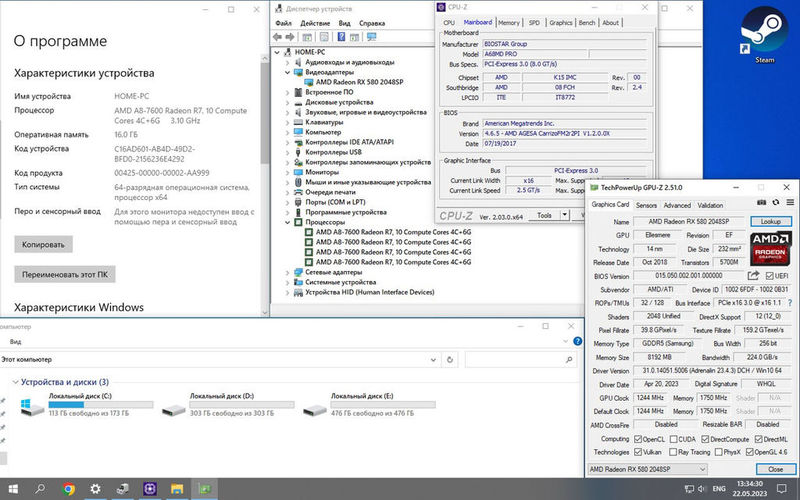Click GPU-Z BIOS export share icon

(753, 276)
